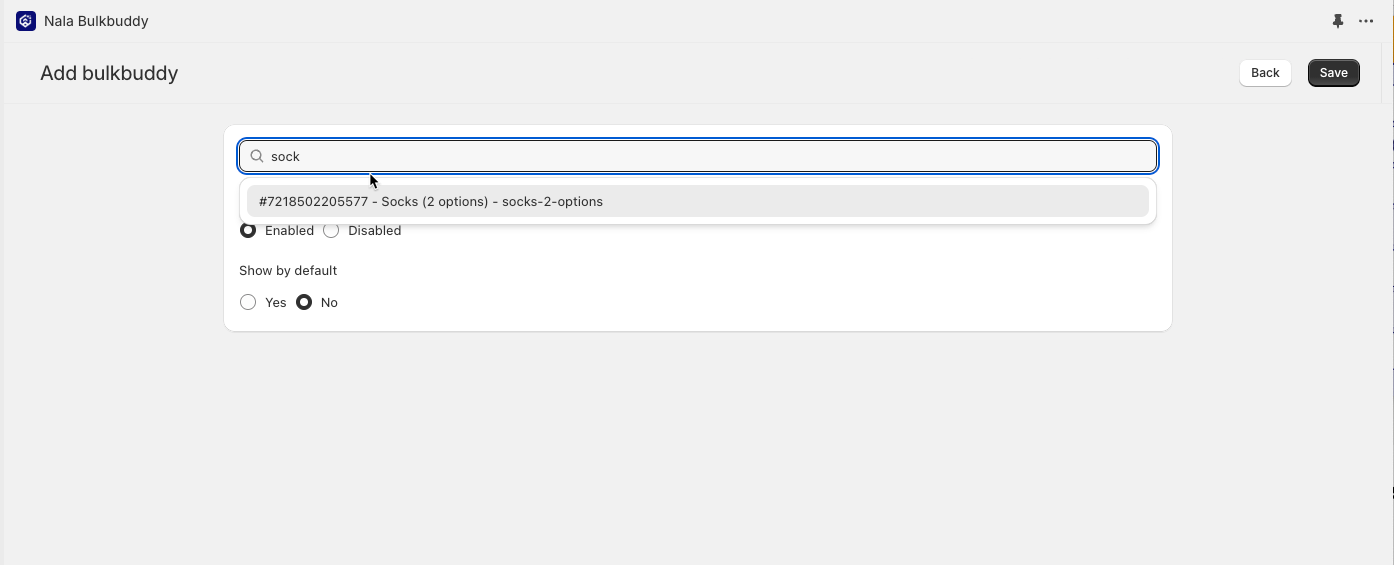
Task: Open the three-dot more actions menu
Action: 1366,21
